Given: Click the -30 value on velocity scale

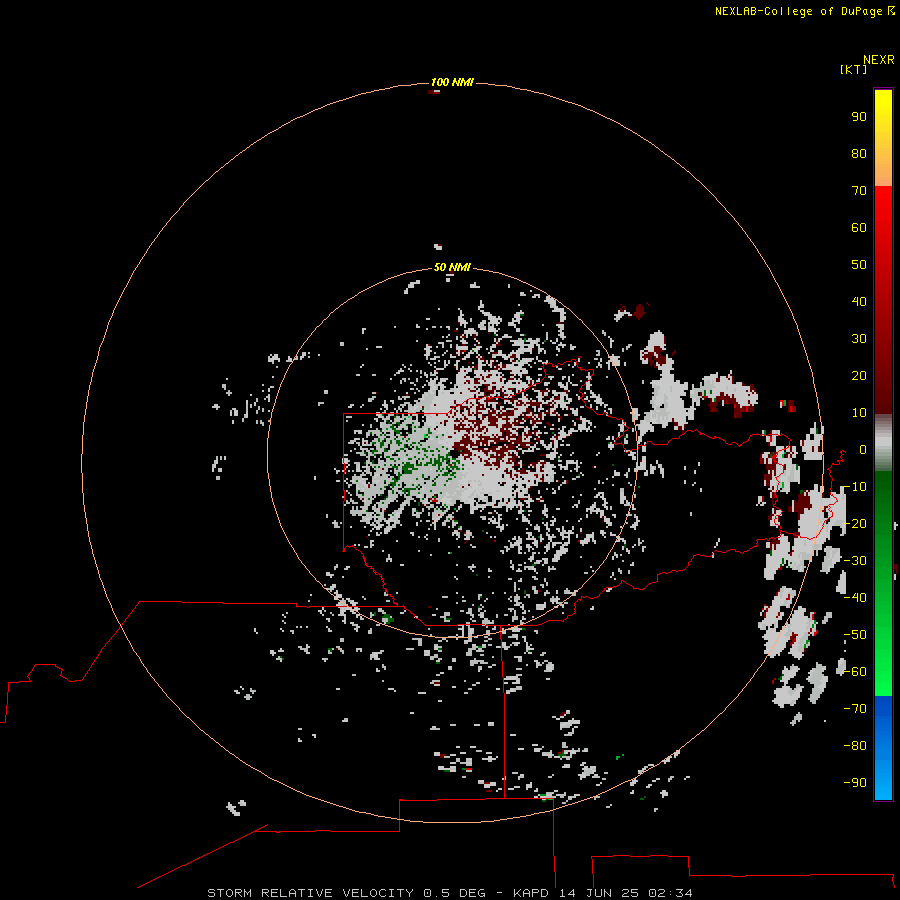Looking at the screenshot, I should 855,561.
